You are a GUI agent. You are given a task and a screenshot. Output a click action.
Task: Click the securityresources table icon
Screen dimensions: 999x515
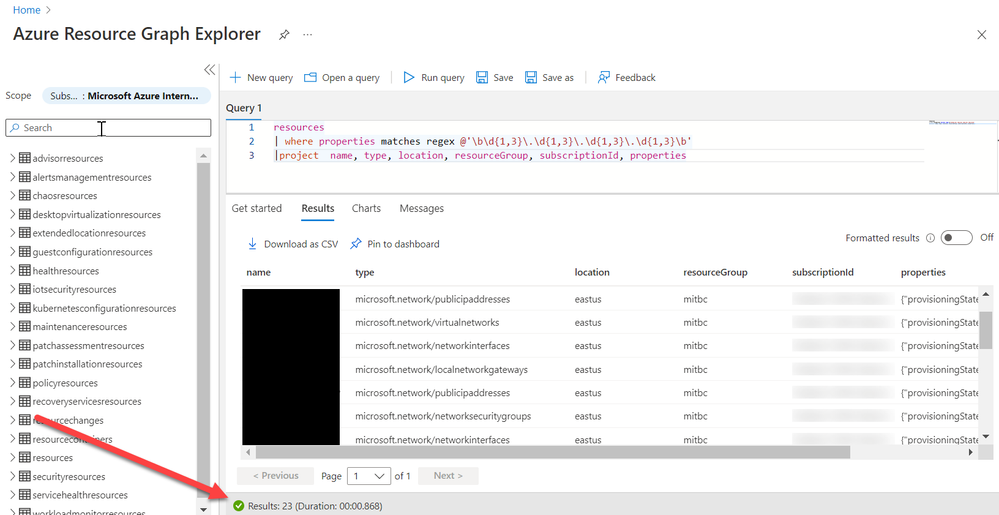coord(25,476)
